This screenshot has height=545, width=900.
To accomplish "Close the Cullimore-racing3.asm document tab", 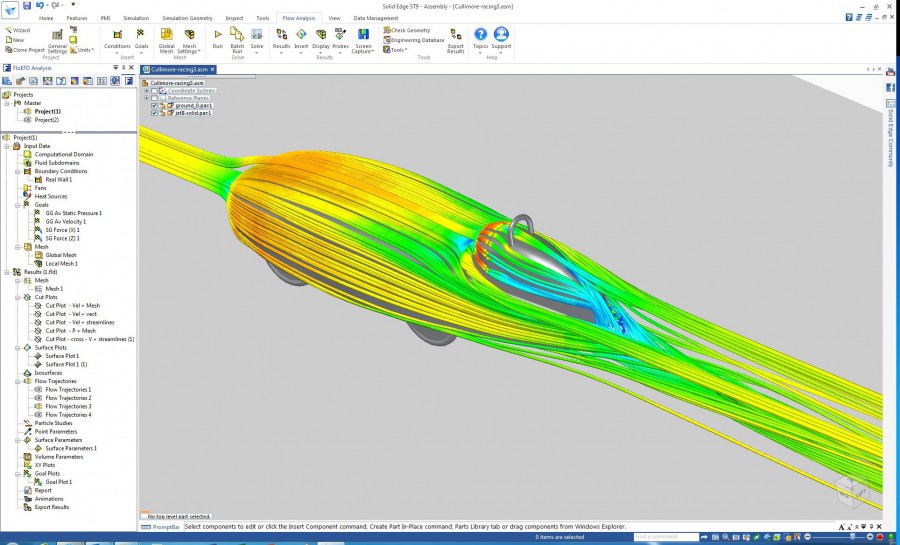I will (x=212, y=69).
